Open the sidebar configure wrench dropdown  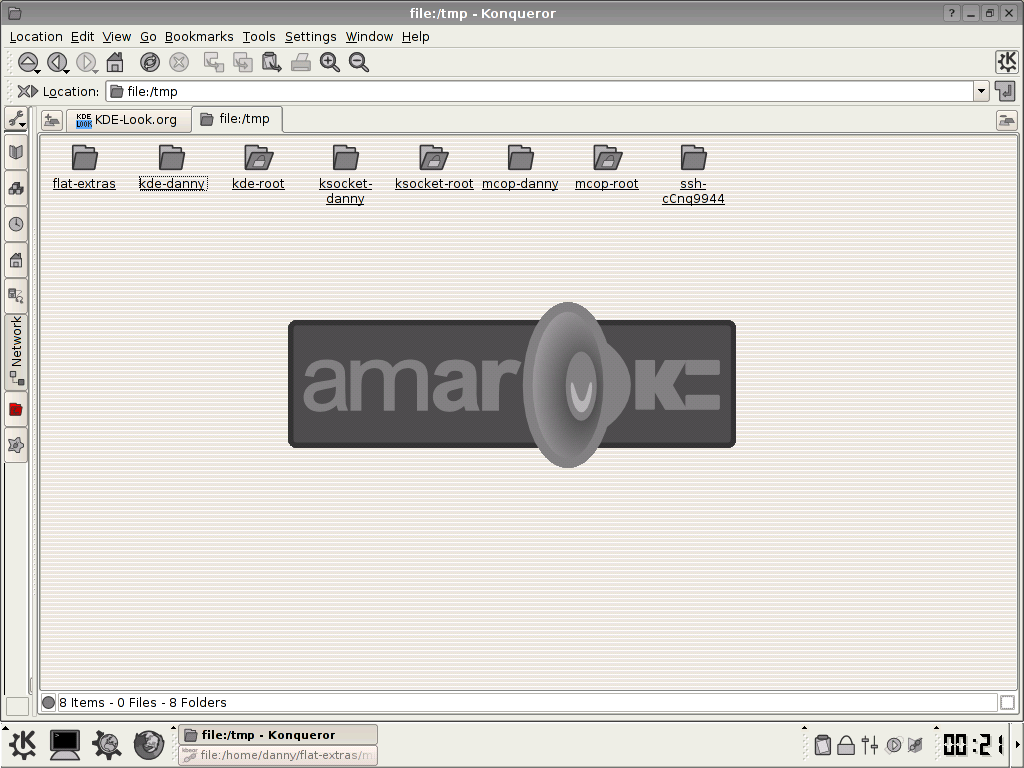pyautogui.click(x=16, y=119)
